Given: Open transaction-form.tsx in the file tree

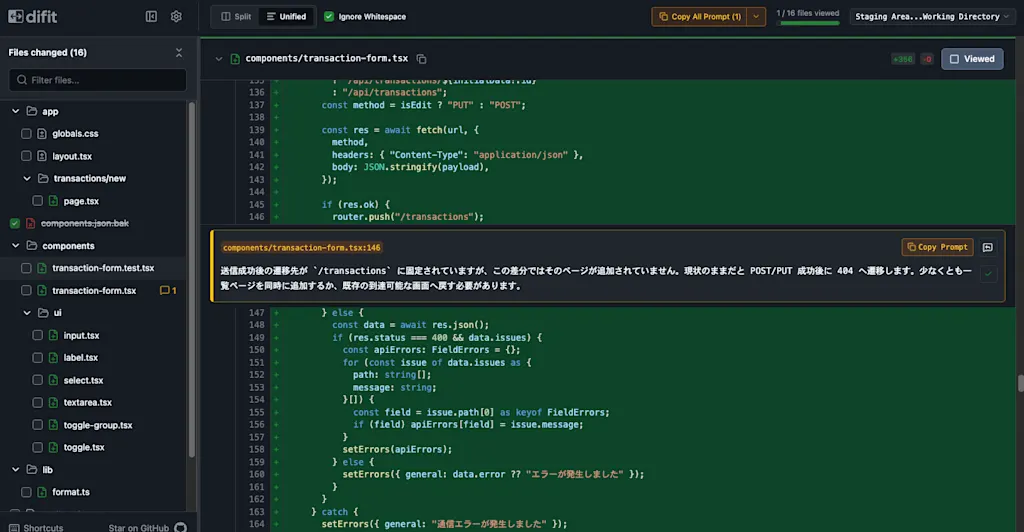Looking at the screenshot, I should tap(94, 290).
